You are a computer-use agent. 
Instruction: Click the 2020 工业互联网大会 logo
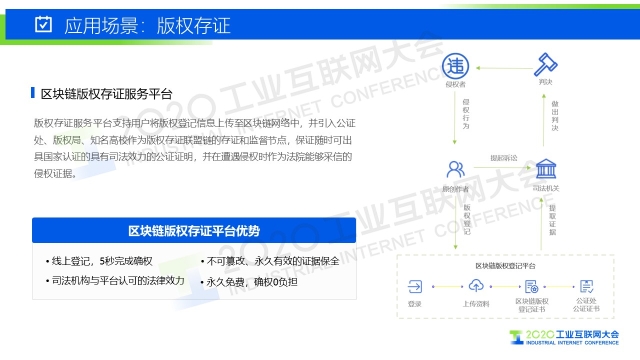click(564, 338)
